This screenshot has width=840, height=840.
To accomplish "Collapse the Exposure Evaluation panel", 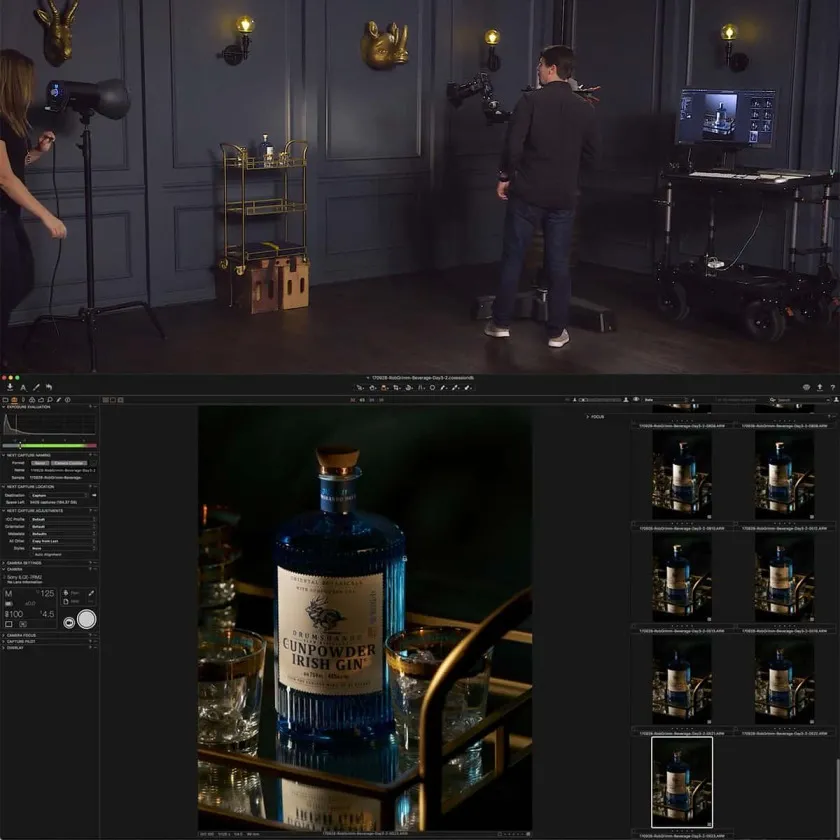I will pos(3,407).
